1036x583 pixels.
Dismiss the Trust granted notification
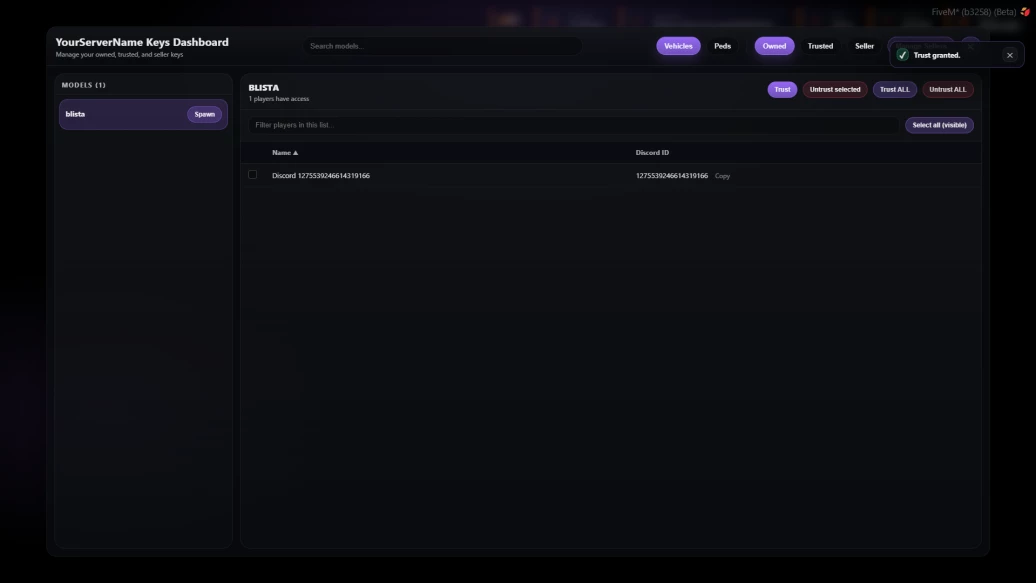coord(1010,56)
